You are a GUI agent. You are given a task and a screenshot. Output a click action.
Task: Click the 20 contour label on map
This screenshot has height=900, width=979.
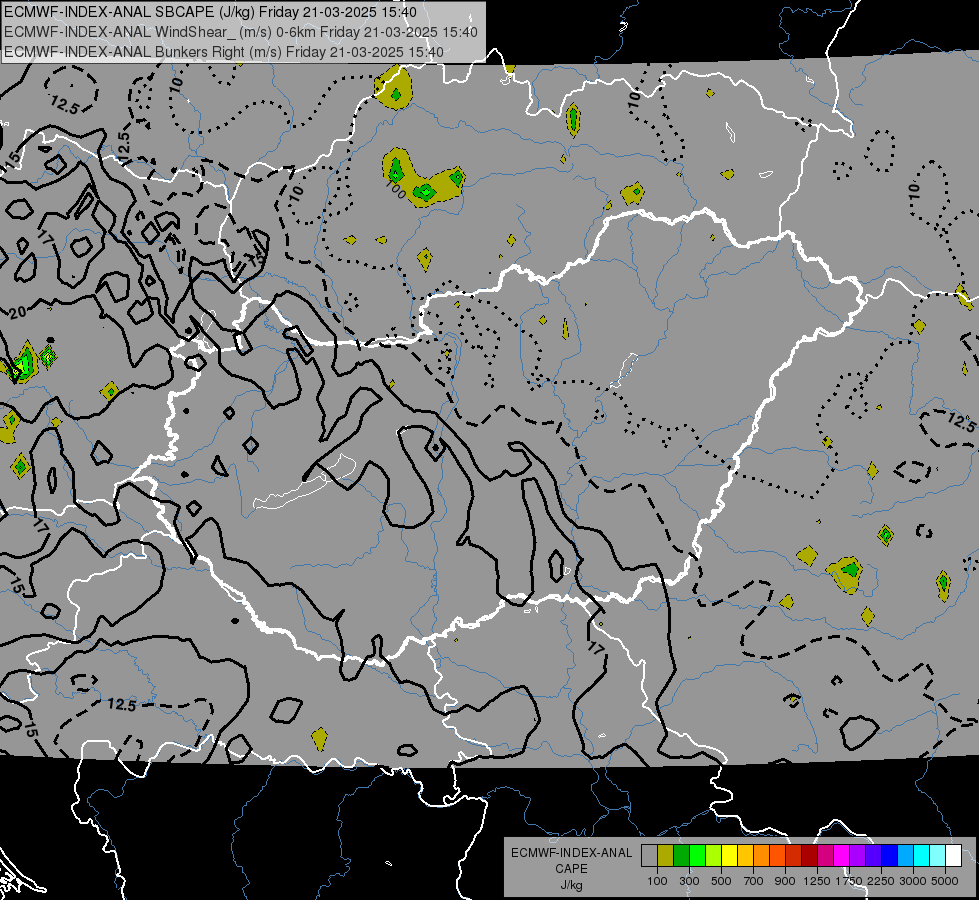[x=17, y=312]
